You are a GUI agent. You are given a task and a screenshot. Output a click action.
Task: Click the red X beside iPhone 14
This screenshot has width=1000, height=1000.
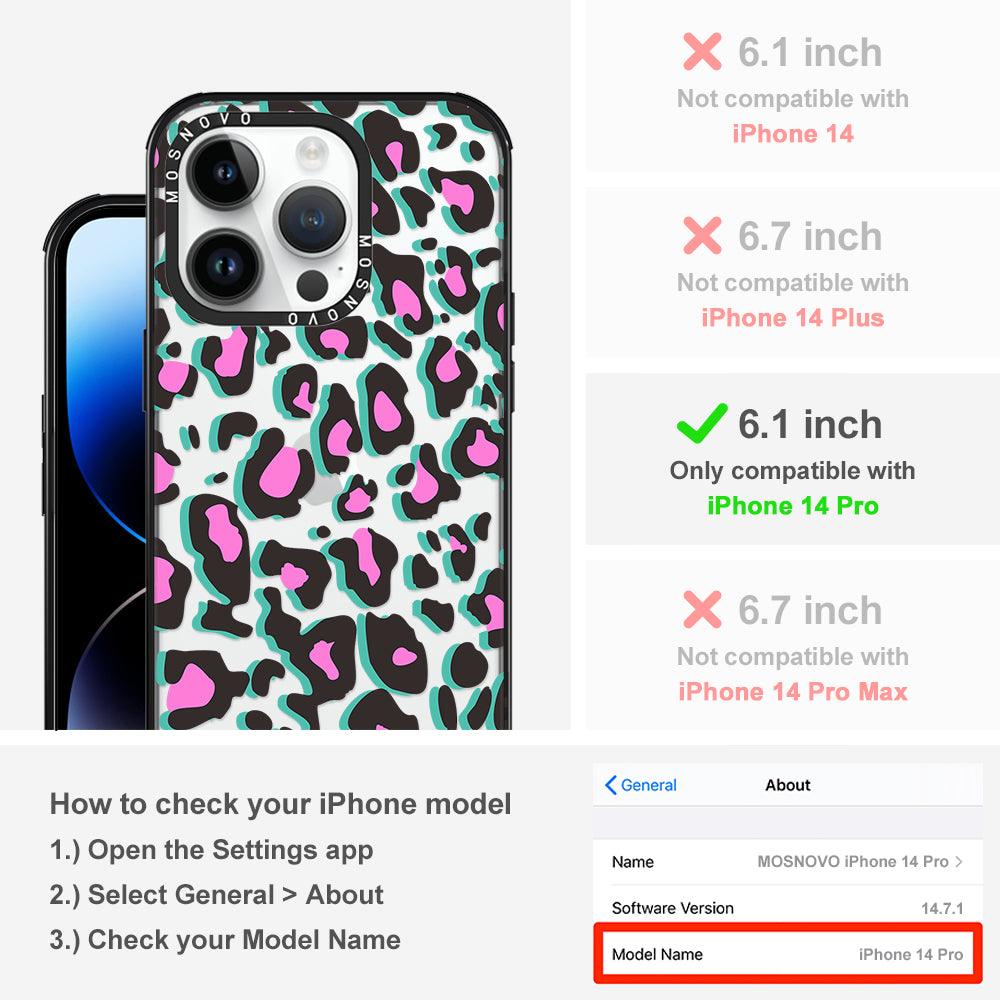point(702,51)
